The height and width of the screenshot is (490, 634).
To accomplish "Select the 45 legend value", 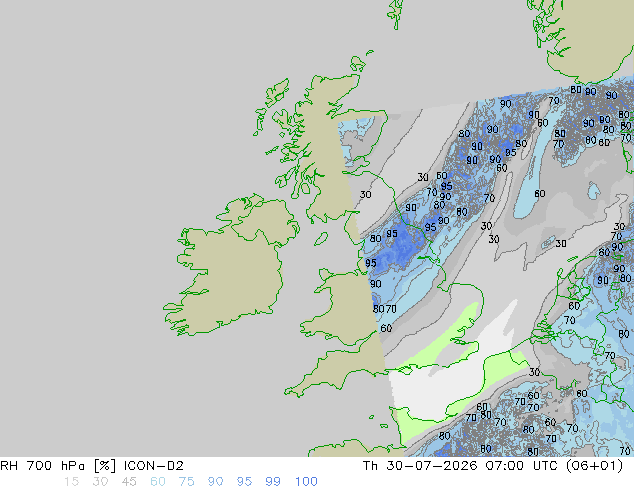I will [x=129, y=482].
